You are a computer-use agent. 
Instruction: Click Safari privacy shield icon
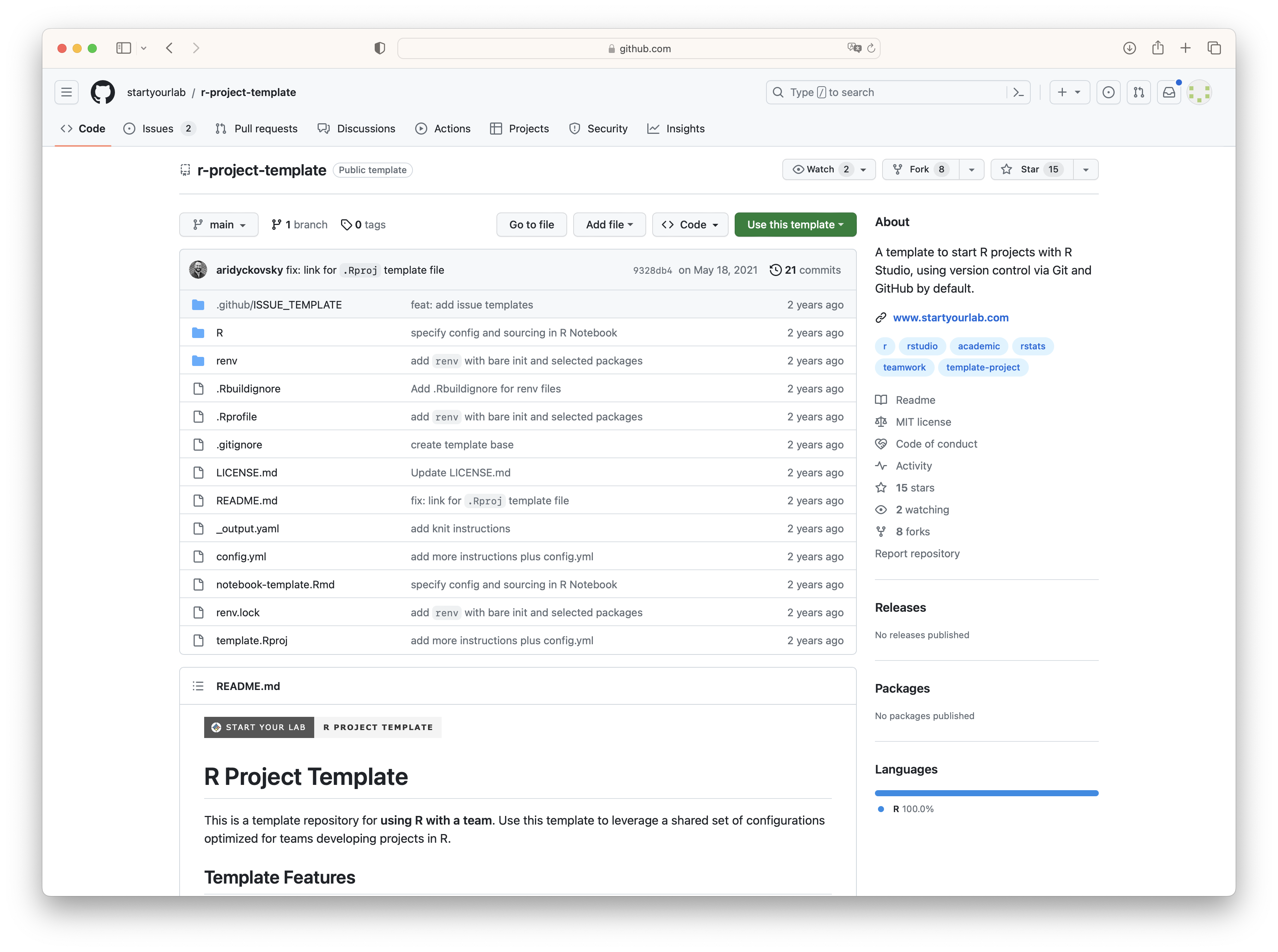pyautogui.click(x=380, y=48)
